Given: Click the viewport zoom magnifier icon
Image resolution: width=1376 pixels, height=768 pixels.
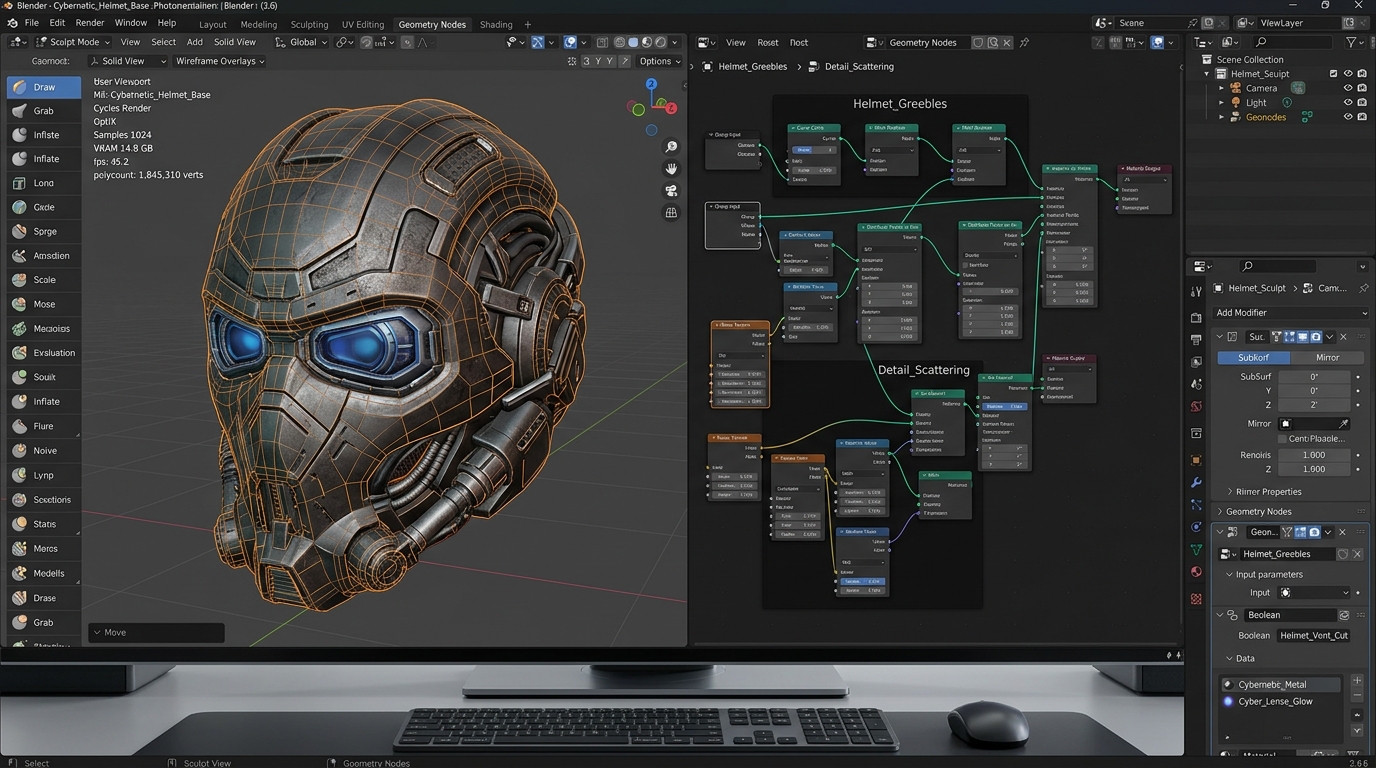Looking at the screenshot, I should click(671, 147).
